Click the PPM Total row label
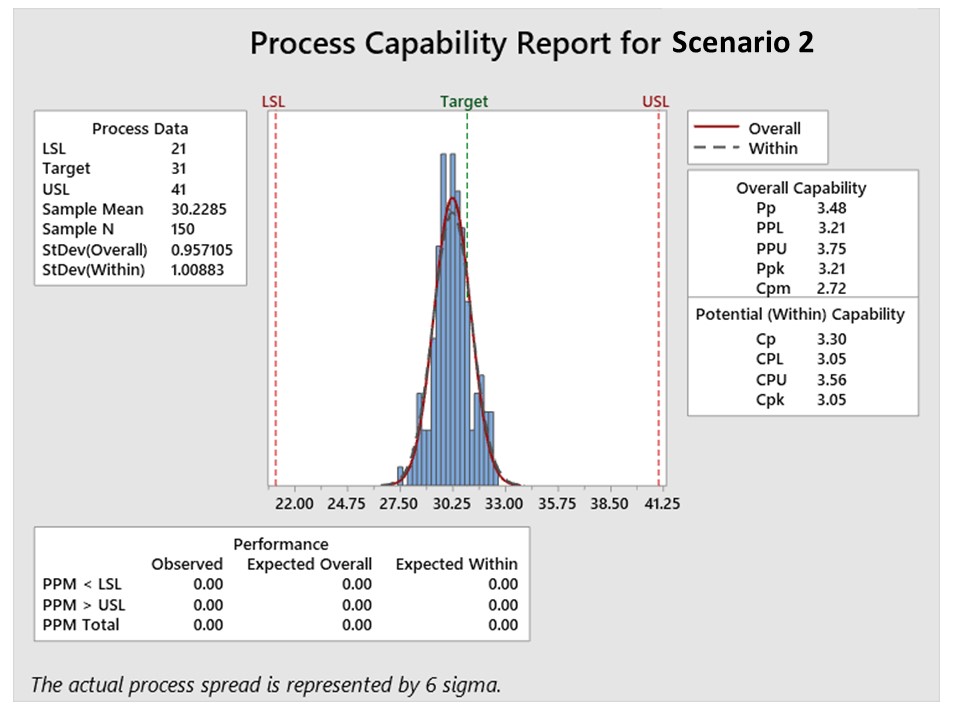The height and width of the screenshot is (720, 960). [81, 625]
